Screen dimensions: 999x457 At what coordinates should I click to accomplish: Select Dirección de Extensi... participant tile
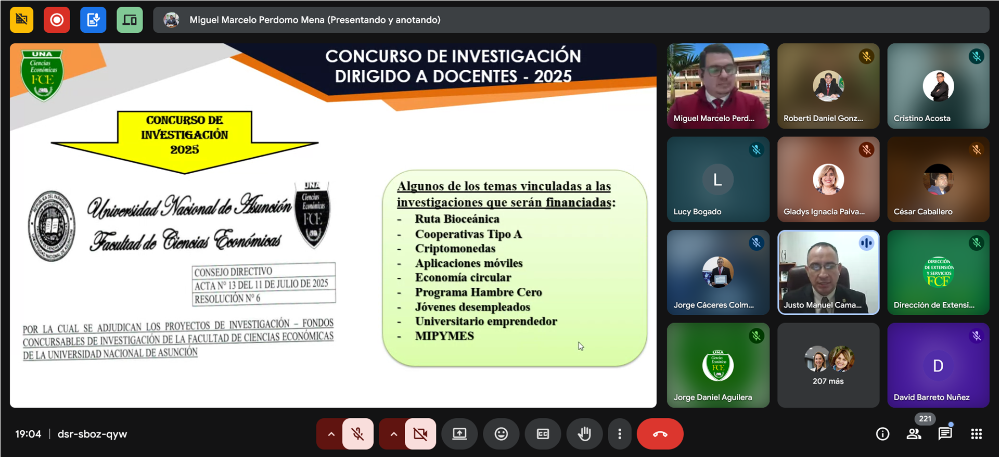tap(938, 272)
